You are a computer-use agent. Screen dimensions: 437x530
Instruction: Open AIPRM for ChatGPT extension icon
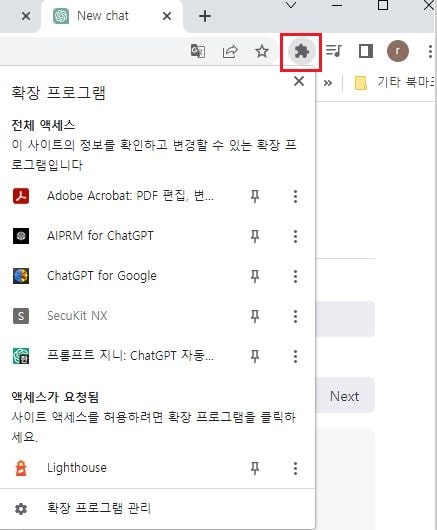(x=21, y=236)
